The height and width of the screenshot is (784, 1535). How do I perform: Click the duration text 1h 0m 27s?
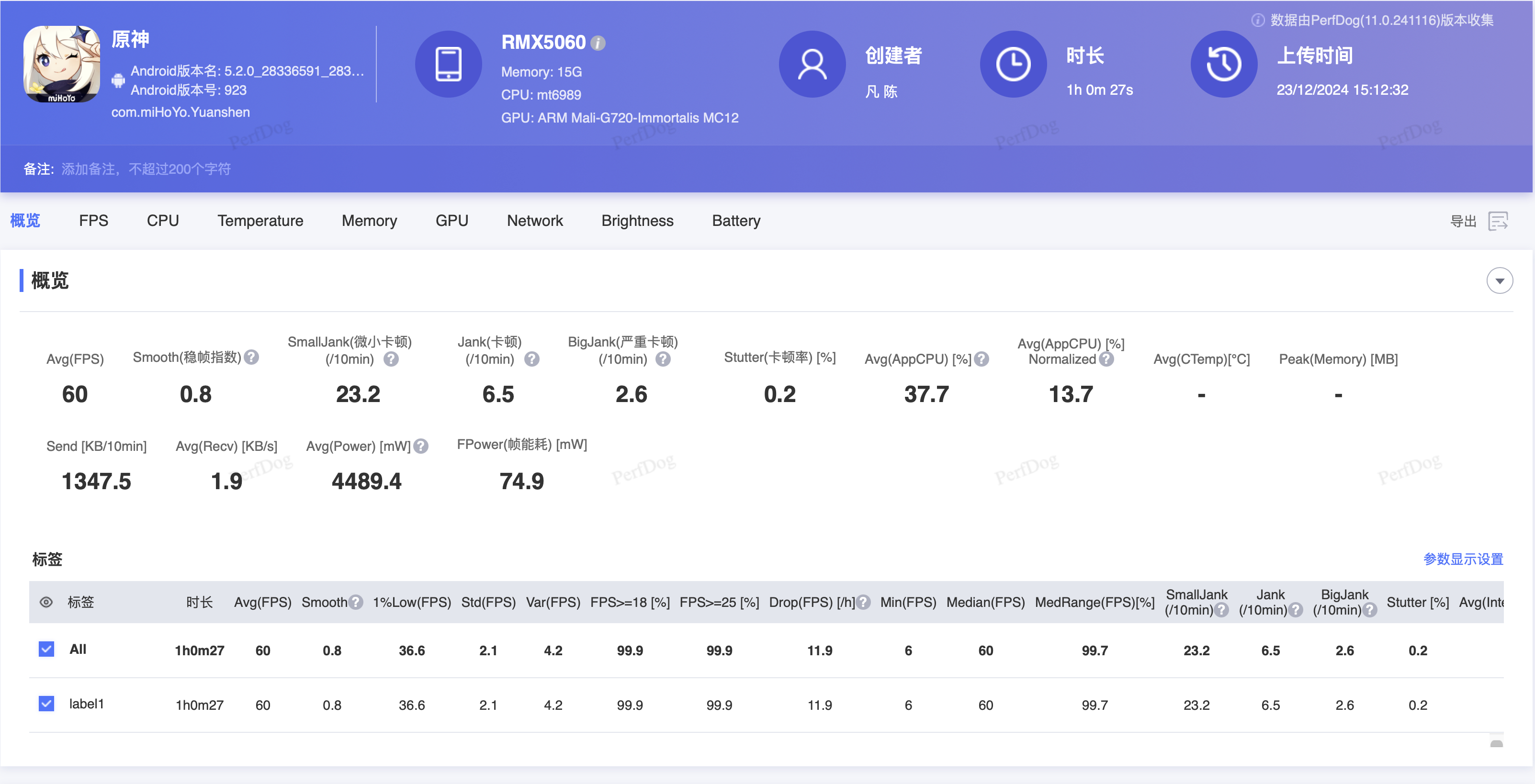1100,90
